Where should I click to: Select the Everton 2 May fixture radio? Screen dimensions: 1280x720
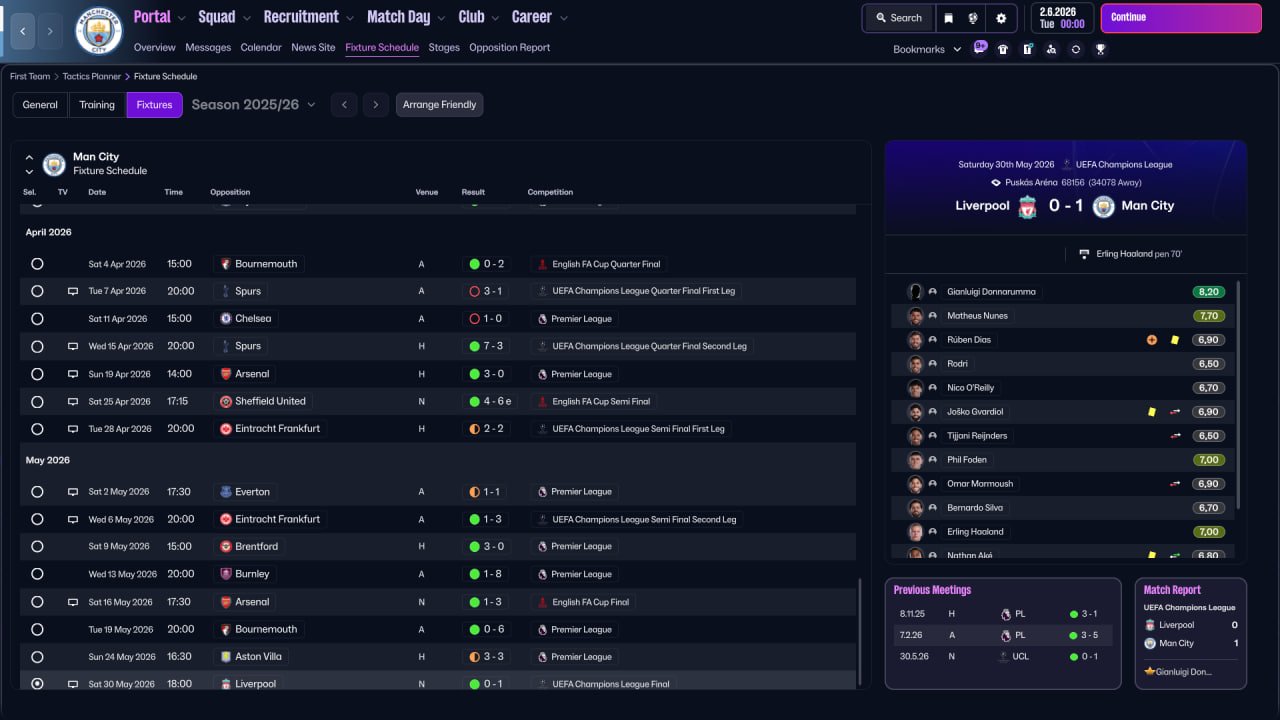point(37,492)
